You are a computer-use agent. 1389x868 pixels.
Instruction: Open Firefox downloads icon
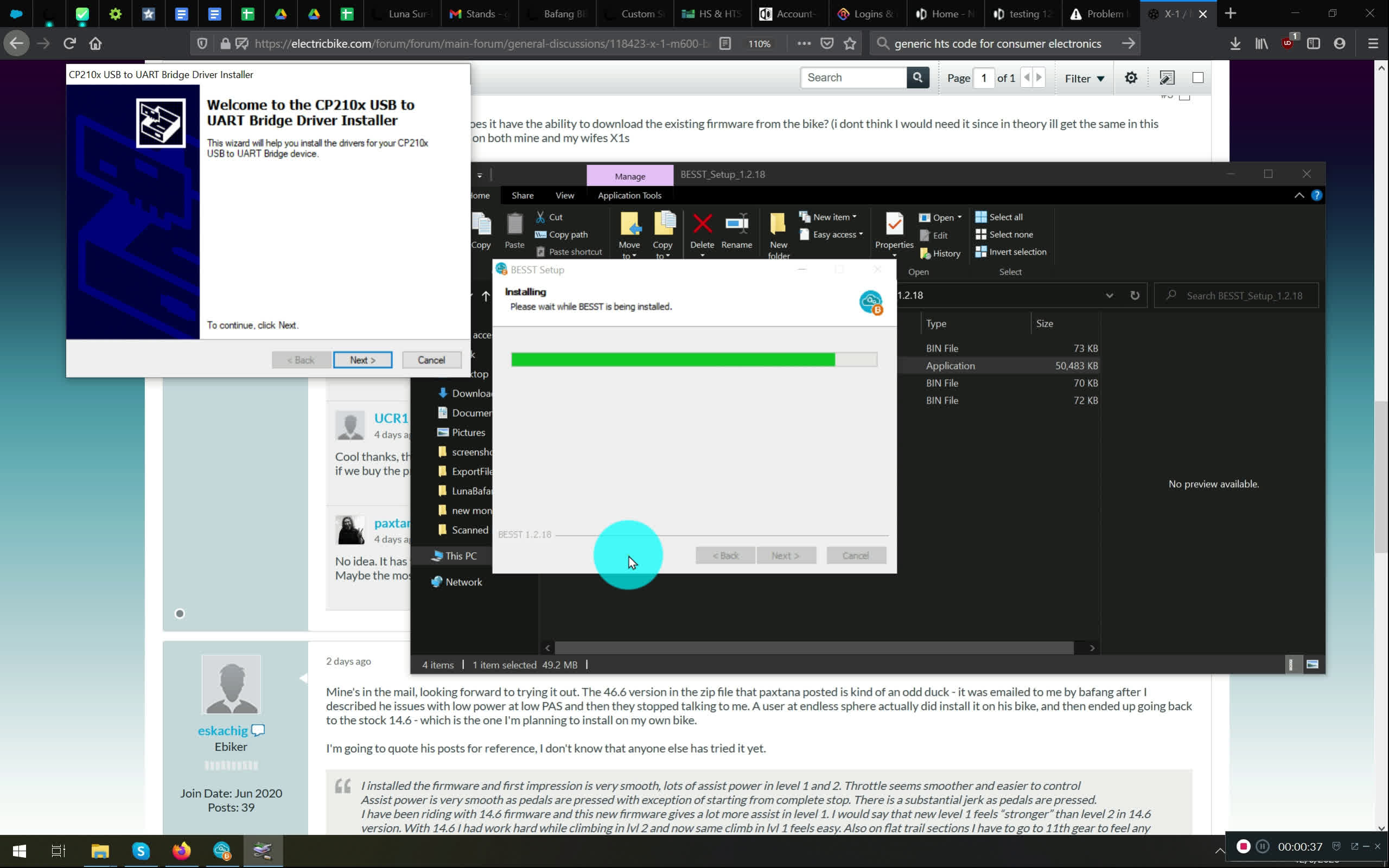click(1235, 43)
